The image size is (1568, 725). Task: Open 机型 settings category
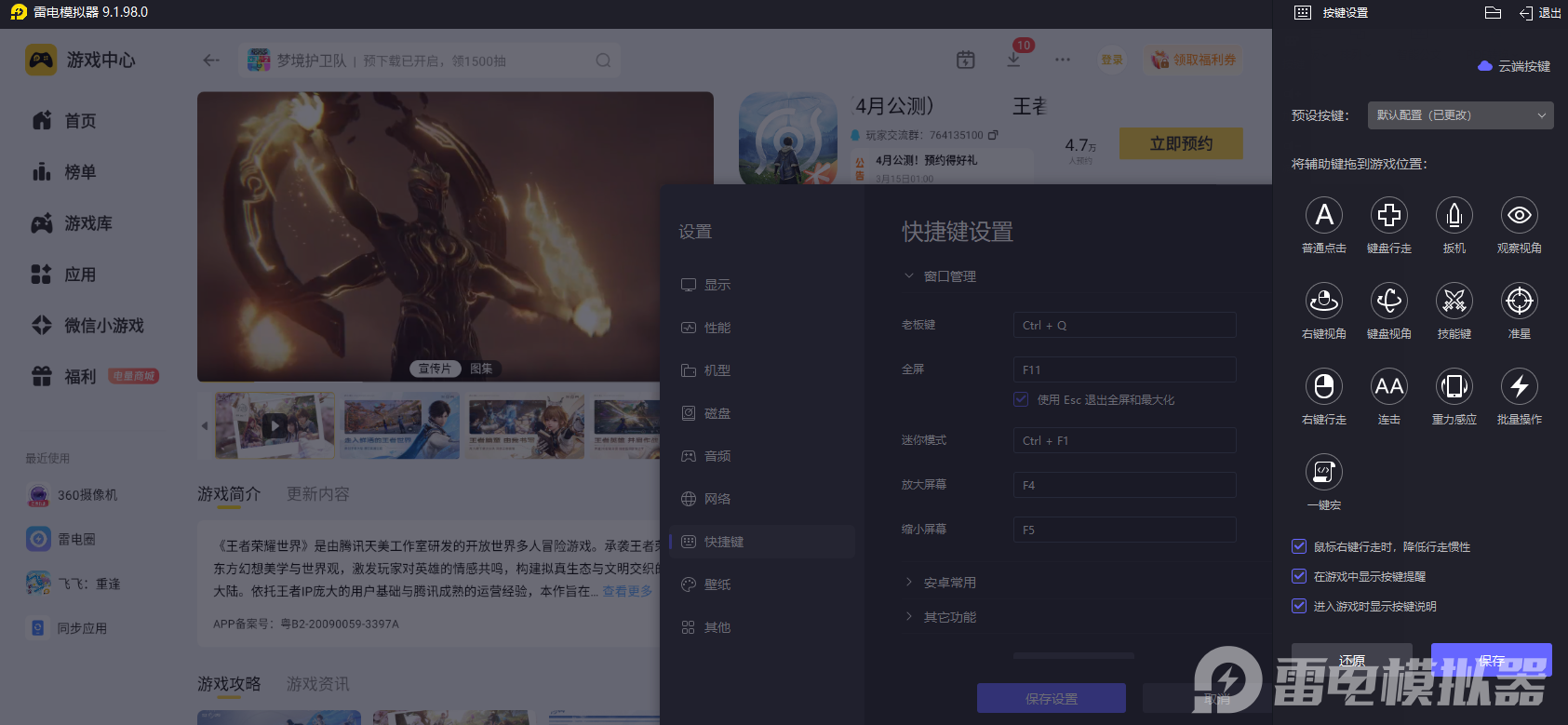point(762,370)
